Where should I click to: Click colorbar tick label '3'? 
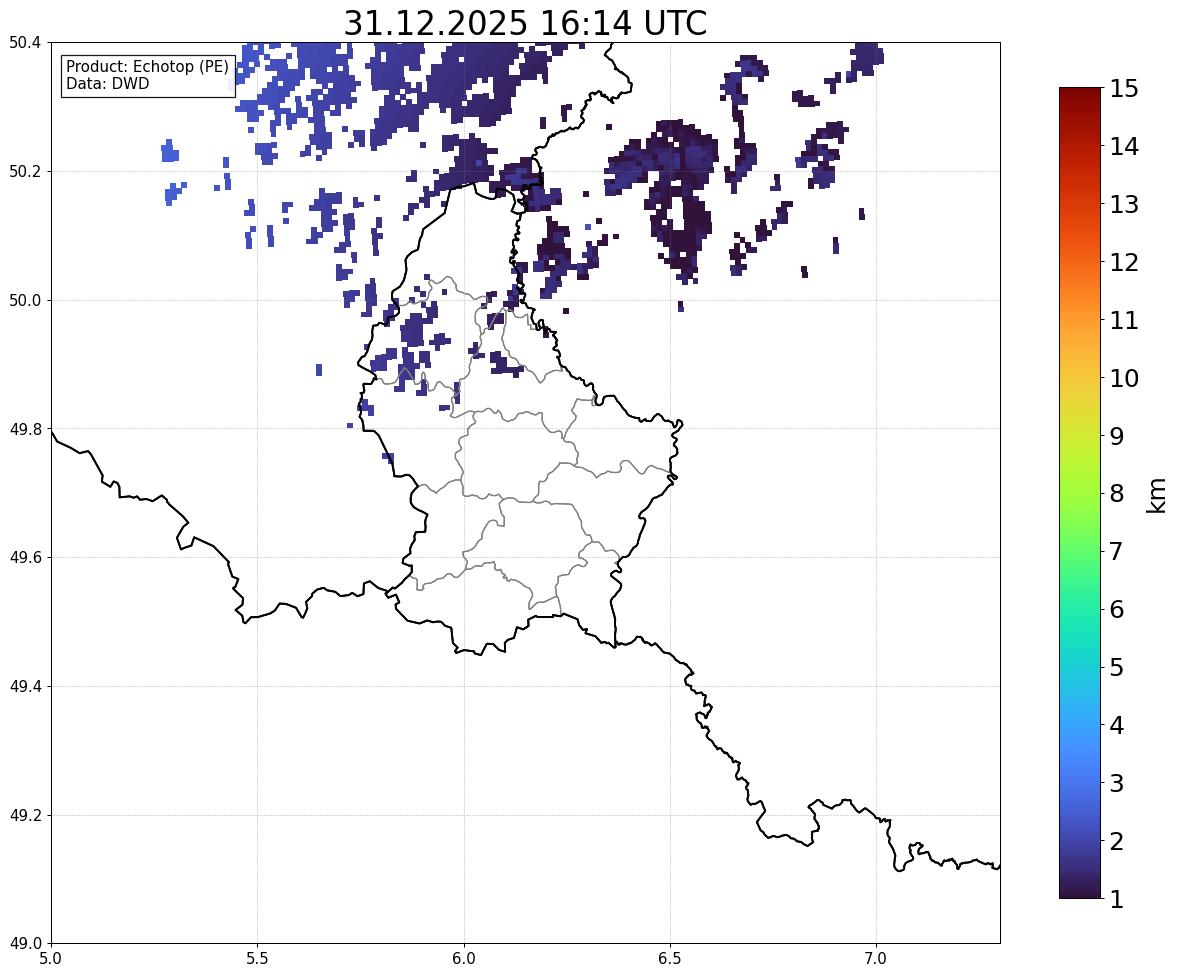click(x=1117, y=783)
